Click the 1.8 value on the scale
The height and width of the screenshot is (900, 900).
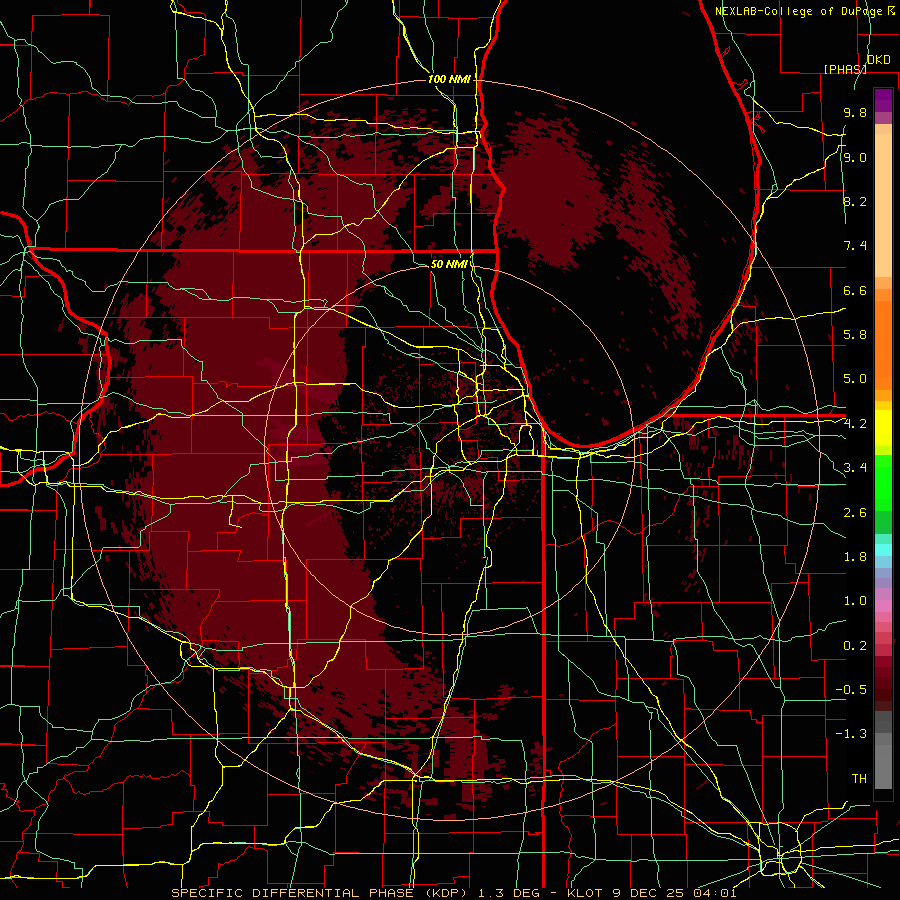pyautogui.click(x=855, y=557)
